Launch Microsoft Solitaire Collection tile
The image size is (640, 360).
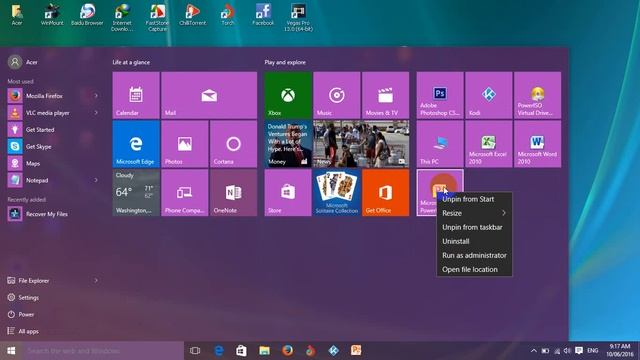click(x=336, y=193)
